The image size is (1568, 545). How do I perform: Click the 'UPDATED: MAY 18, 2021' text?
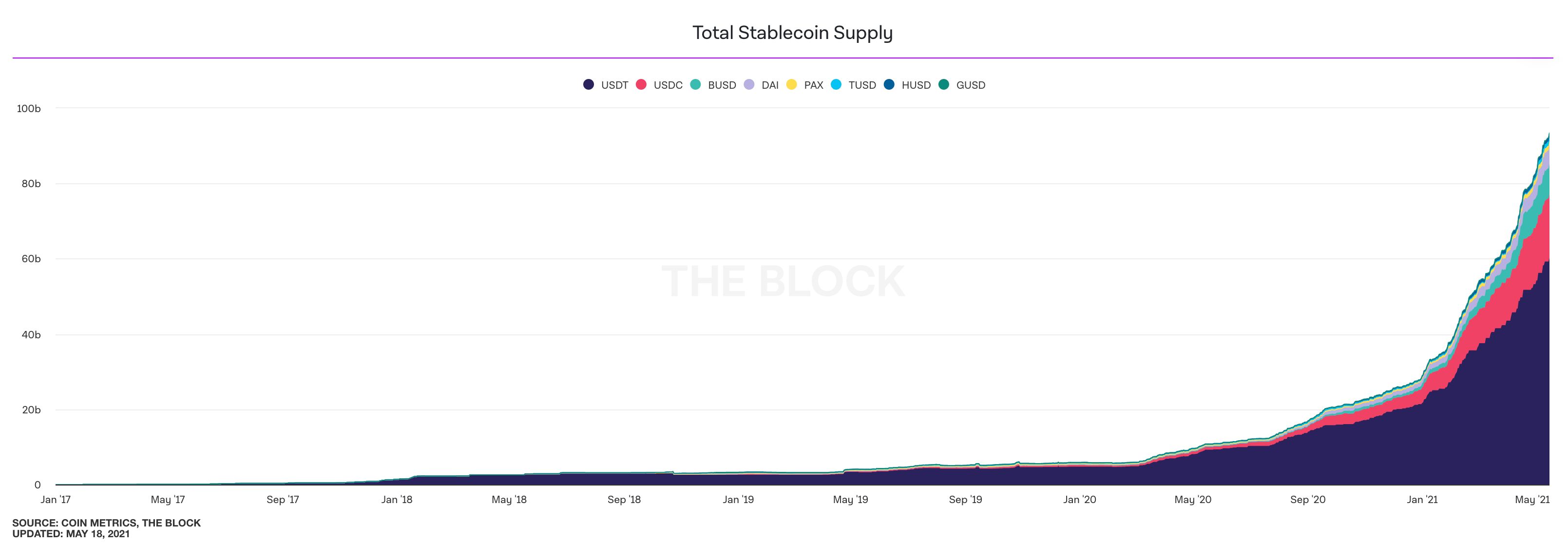click(71, 533)
